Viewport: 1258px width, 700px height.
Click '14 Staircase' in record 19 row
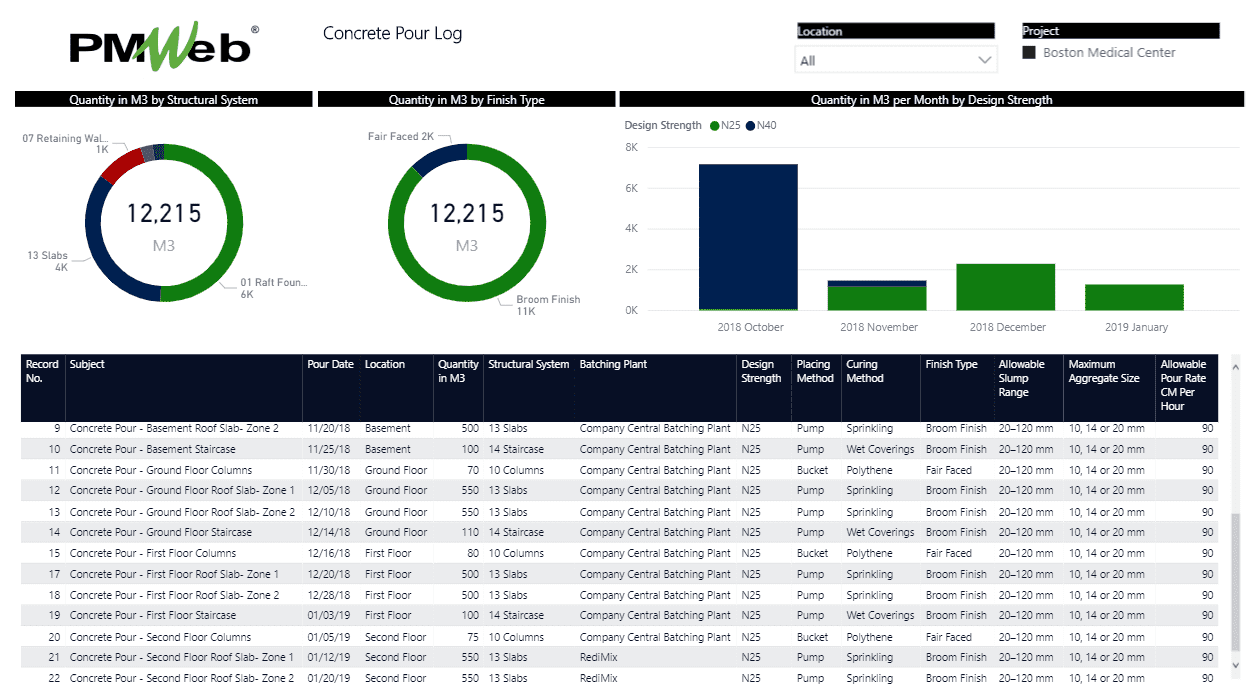click(516, 615)
